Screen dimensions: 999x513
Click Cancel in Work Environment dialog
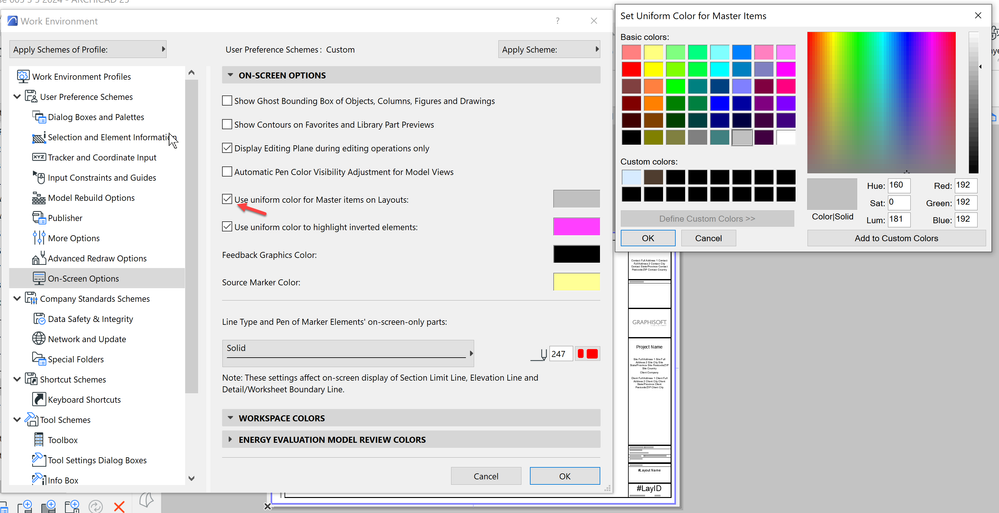pos(486,476)
